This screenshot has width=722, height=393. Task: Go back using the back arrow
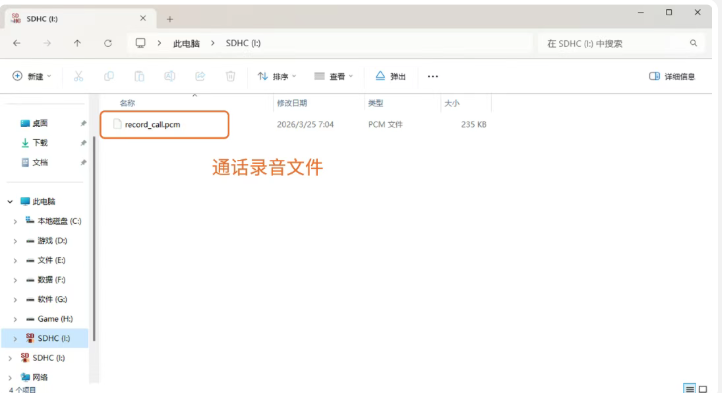click(x=17, y=43)
